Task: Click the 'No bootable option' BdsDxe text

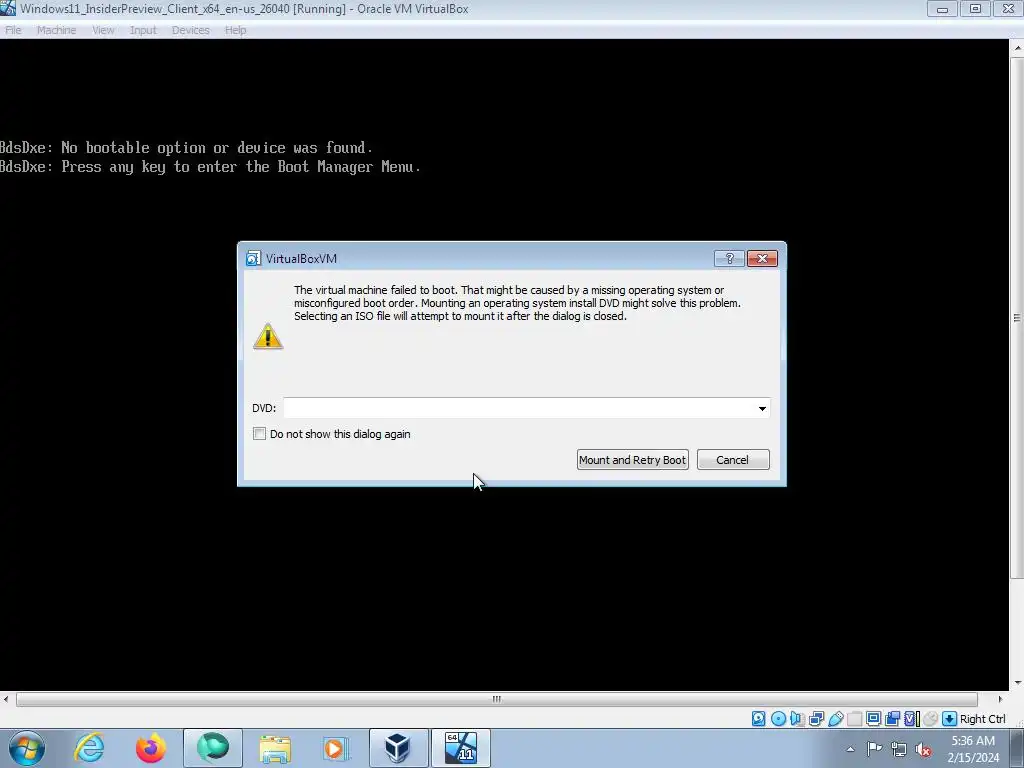Action: tap(186, 148)
